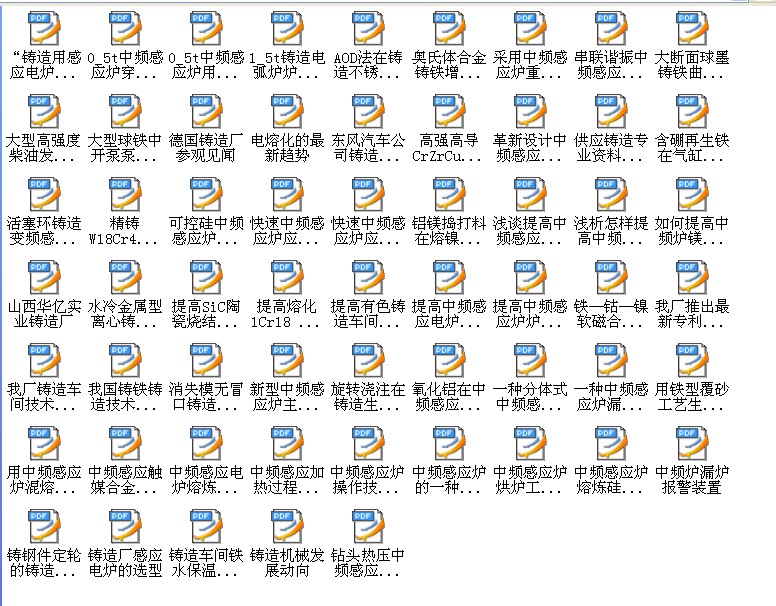Click the file label 中频感应炉的一种...
776x606 pixels.
point(449,480)
